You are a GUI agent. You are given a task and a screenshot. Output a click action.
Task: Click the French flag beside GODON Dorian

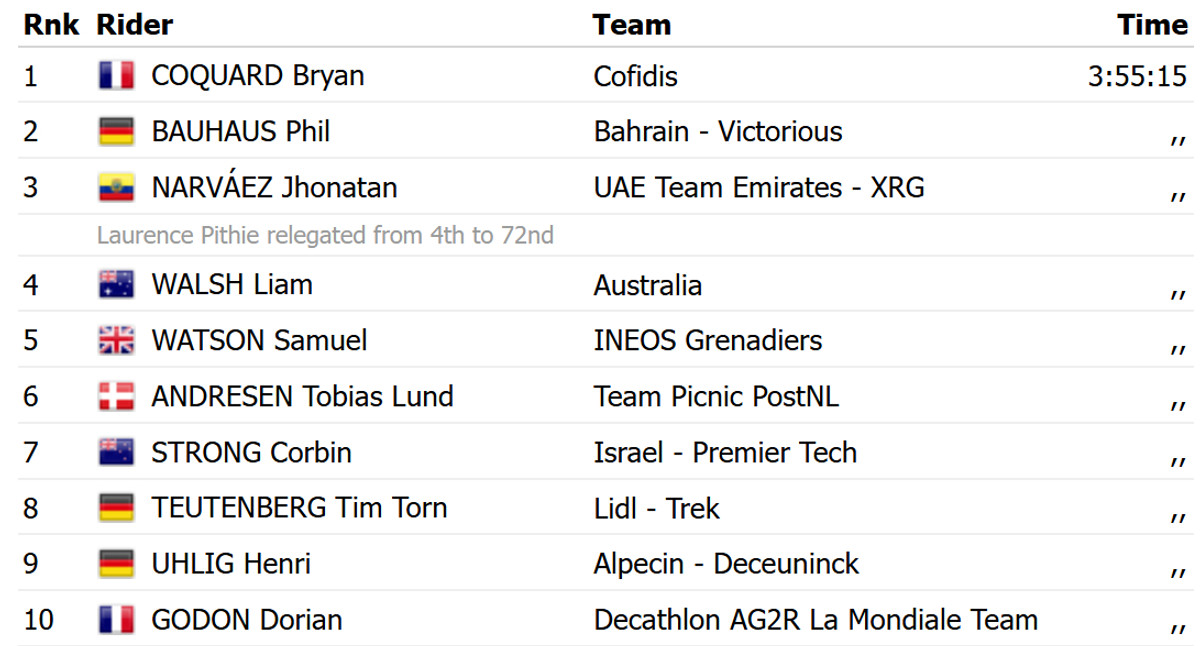[x=116, y=620]
